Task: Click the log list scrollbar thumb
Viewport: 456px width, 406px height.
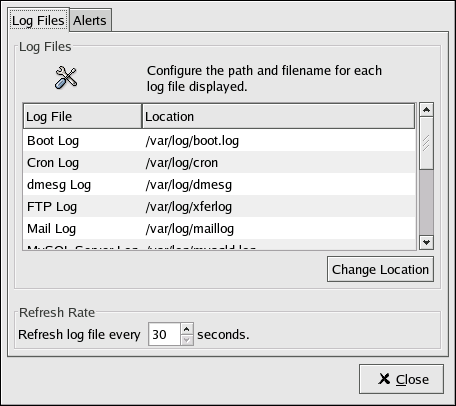Action: [x=426, y=143]
